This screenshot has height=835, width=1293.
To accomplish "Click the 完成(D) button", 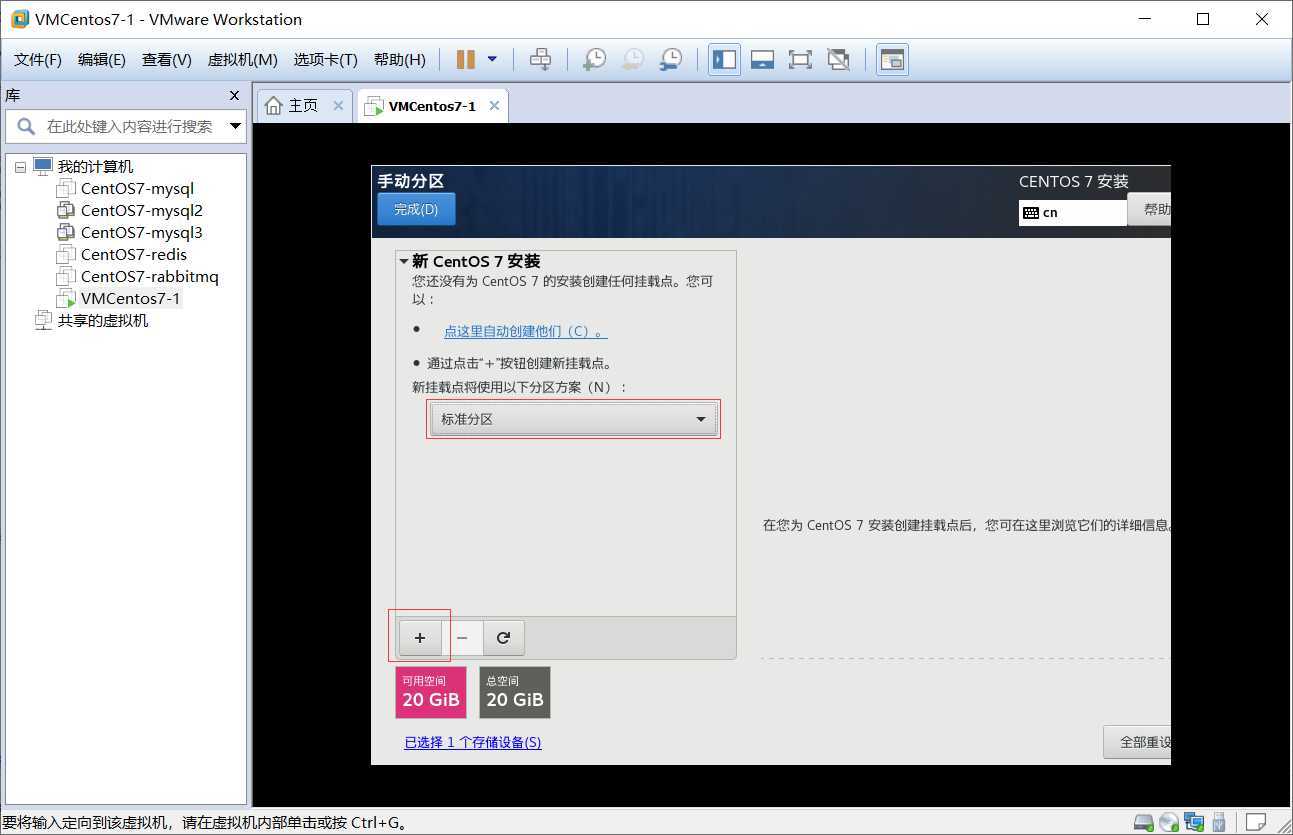I will [416, 209].
